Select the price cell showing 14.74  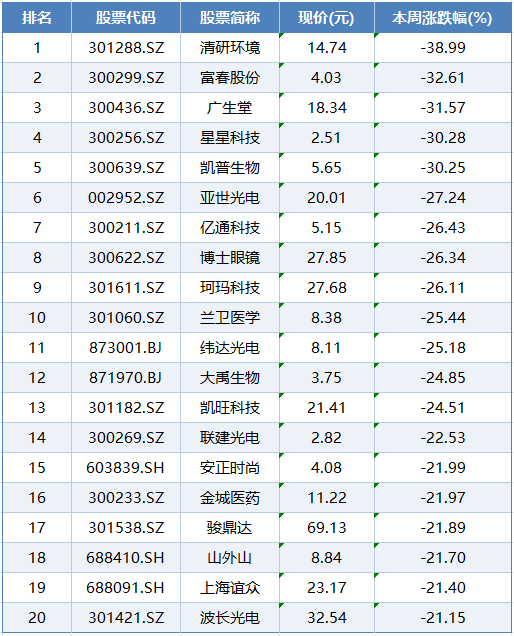click(327, 48)
